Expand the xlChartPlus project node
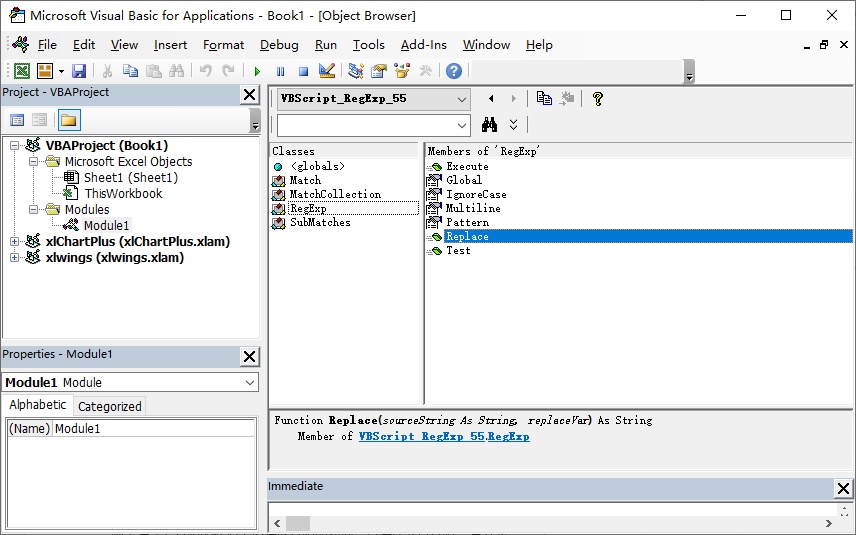Screen dimensions: 856x535 click(15, 242)
